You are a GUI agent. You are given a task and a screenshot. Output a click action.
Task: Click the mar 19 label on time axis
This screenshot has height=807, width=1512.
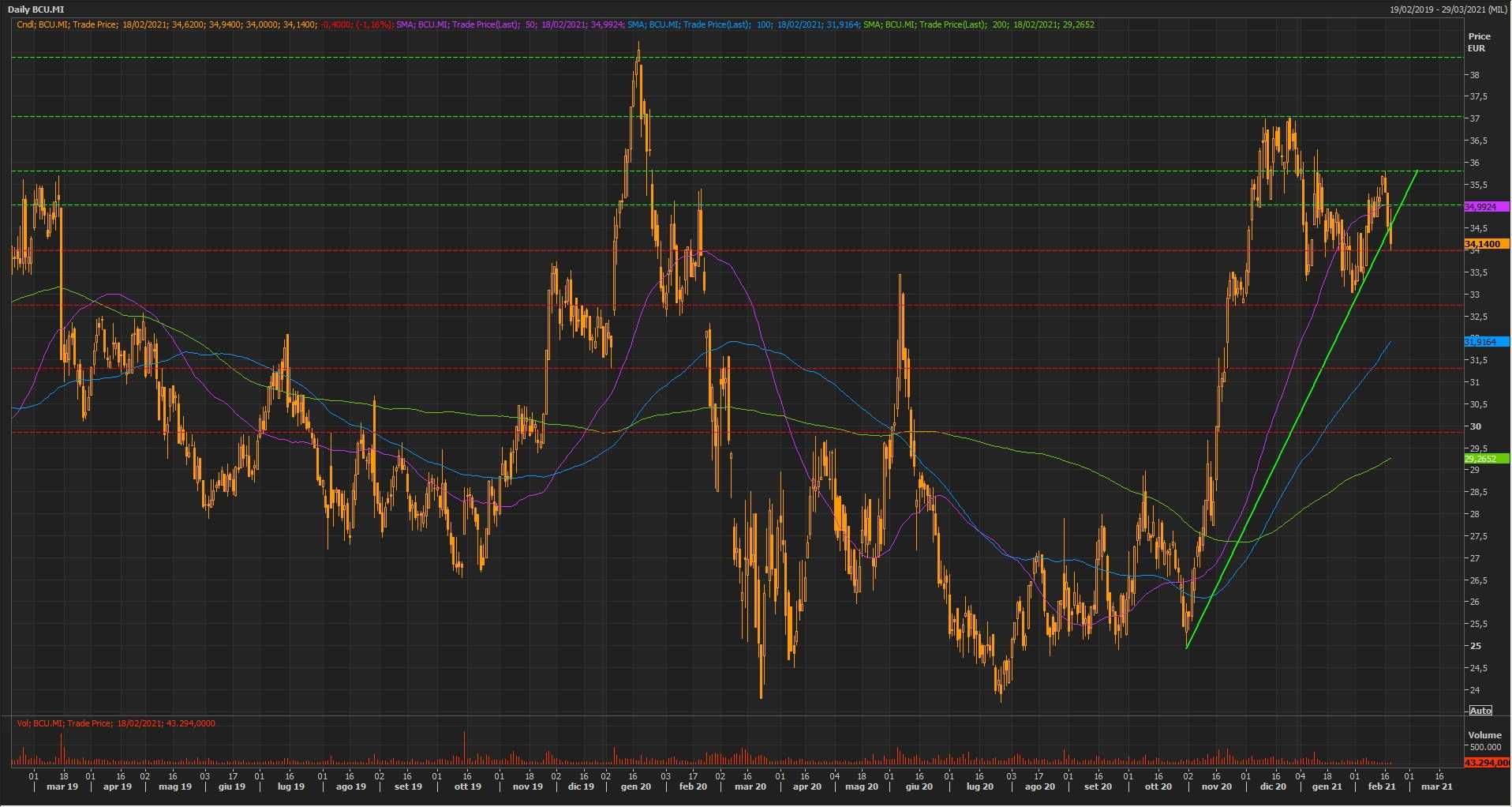(62, 786)
